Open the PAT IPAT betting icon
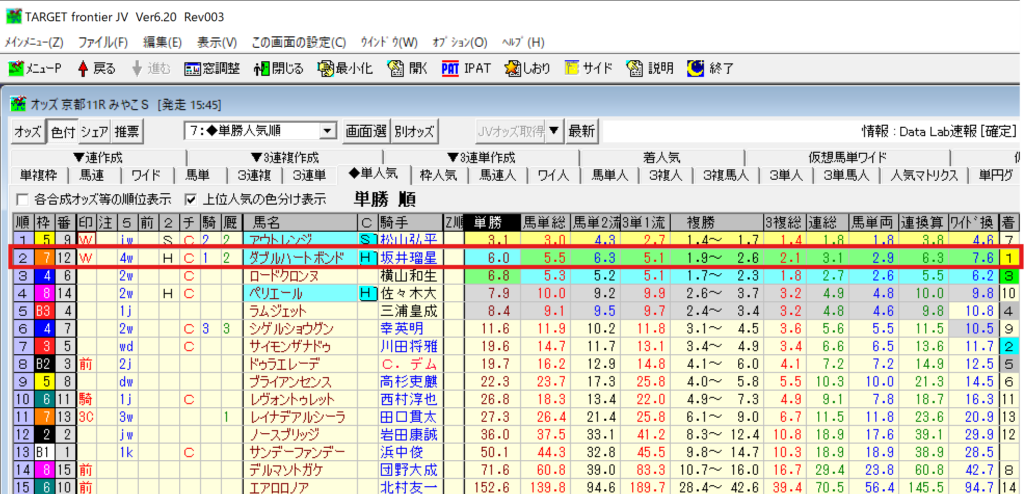The width and height of the screenshot is (1024, 494). [450, 68]
